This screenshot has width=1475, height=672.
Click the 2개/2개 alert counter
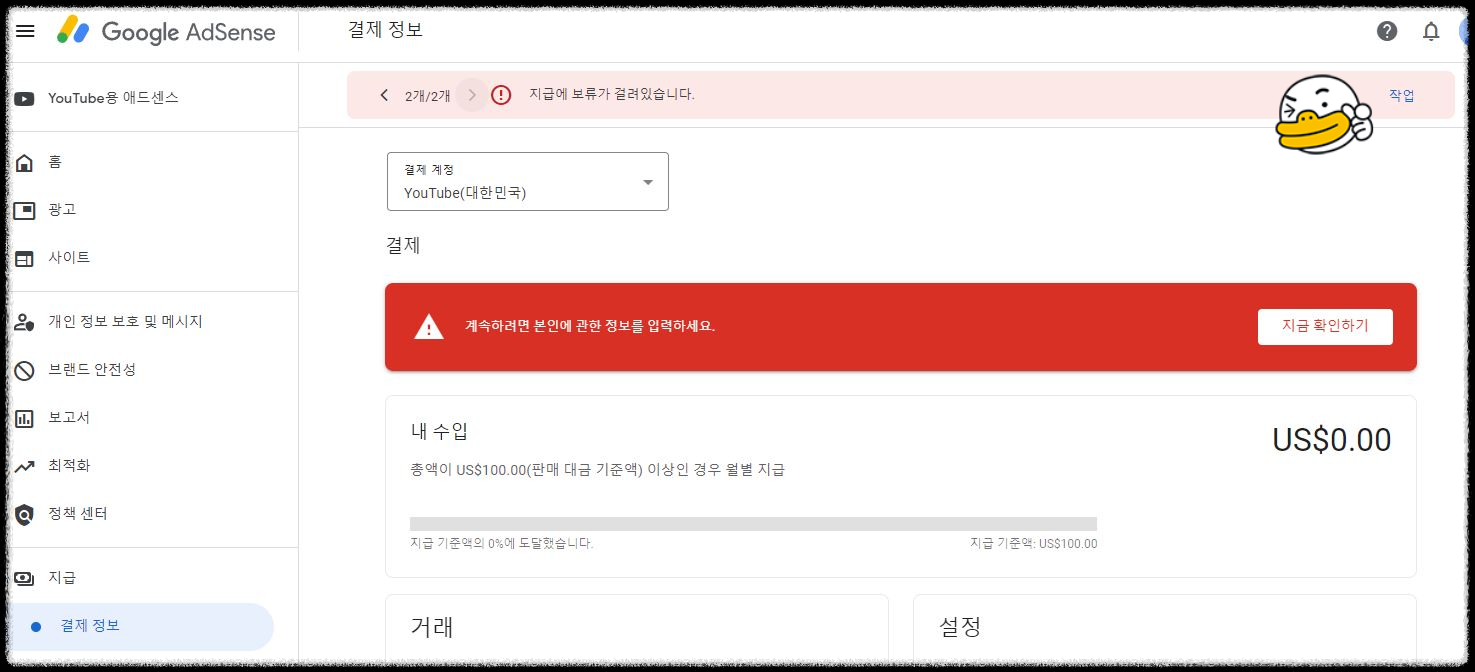click(x=428, y=96)
